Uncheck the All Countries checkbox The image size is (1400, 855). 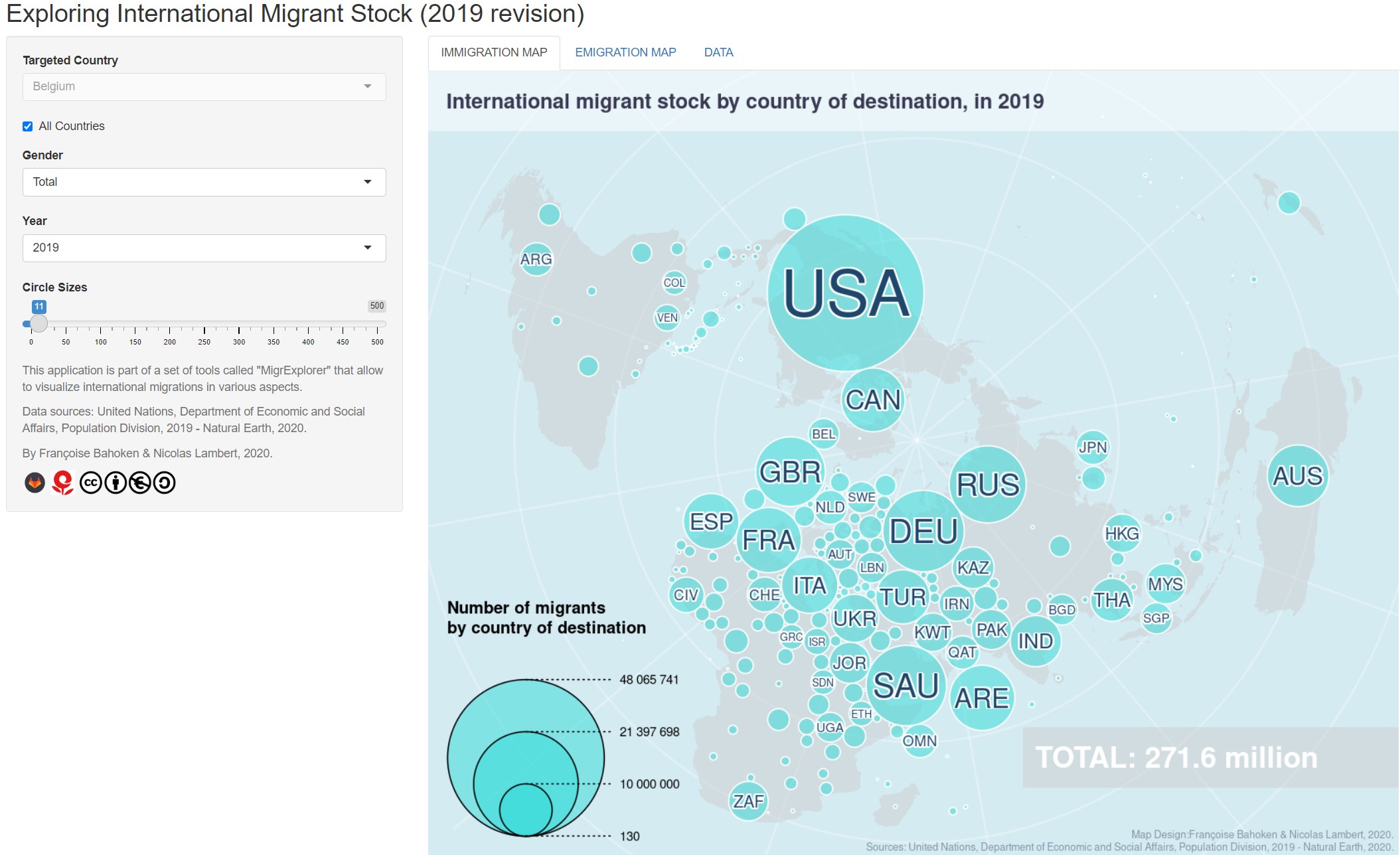click(x=27, y=126)
